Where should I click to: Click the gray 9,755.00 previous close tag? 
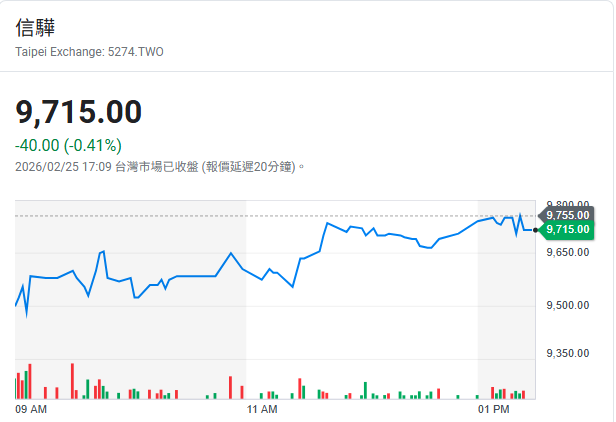(567, 214)
